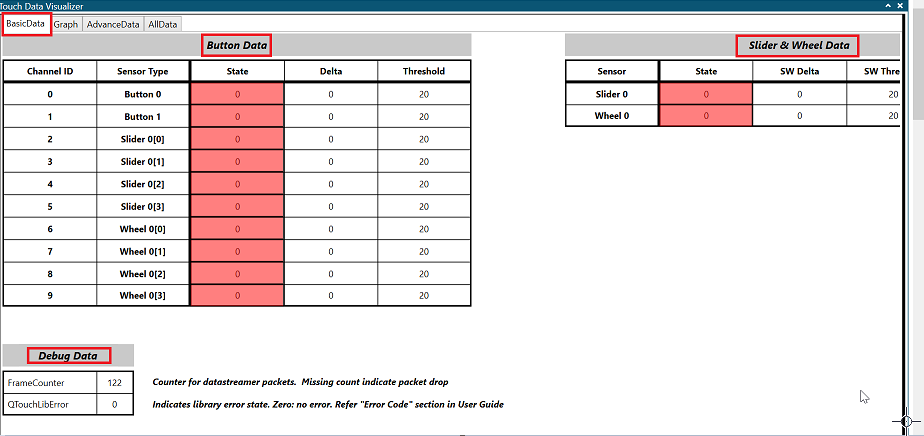Click the Slider & Wheel Data header
This screenshot has height=436, width=924.
[798, 45]
